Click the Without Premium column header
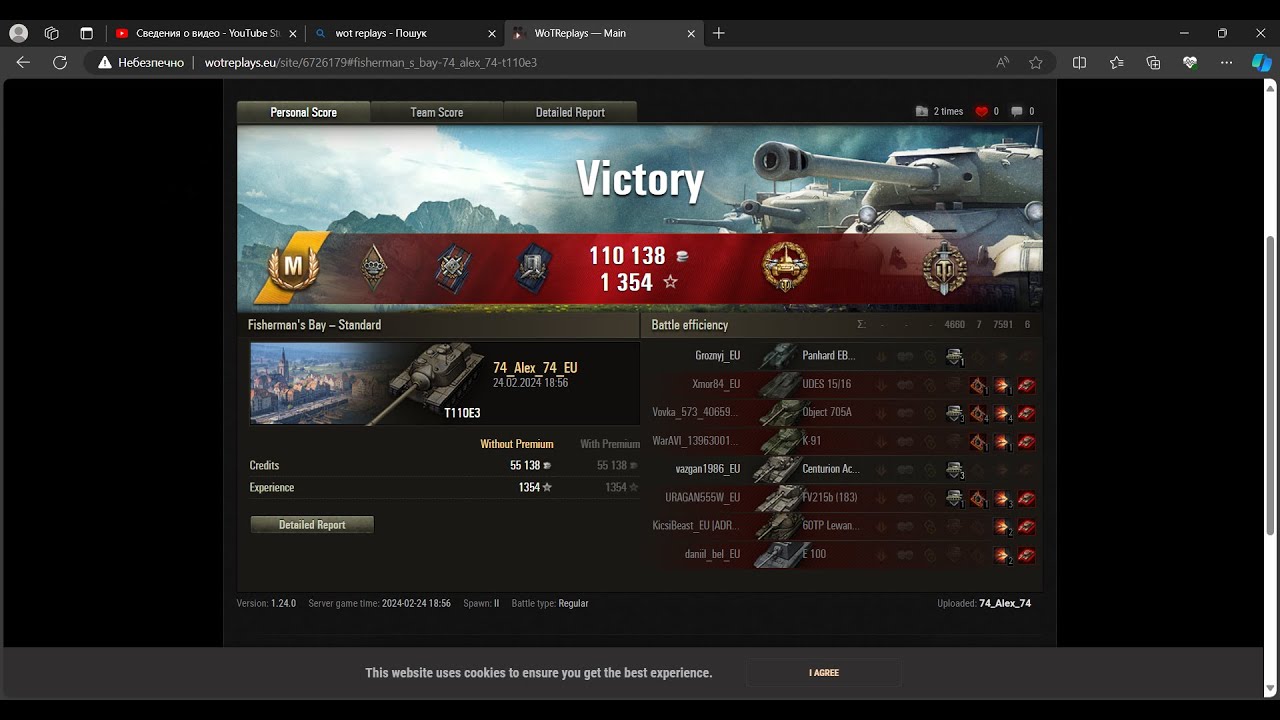This screenshot has width=1280, height=720. coord(517,444)
